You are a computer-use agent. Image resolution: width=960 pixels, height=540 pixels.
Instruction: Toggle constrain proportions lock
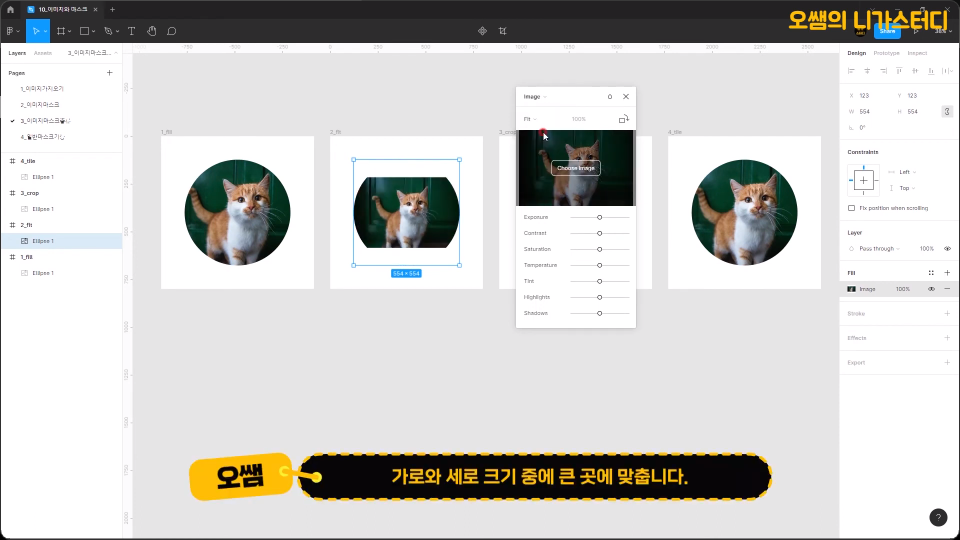[947, 111]
